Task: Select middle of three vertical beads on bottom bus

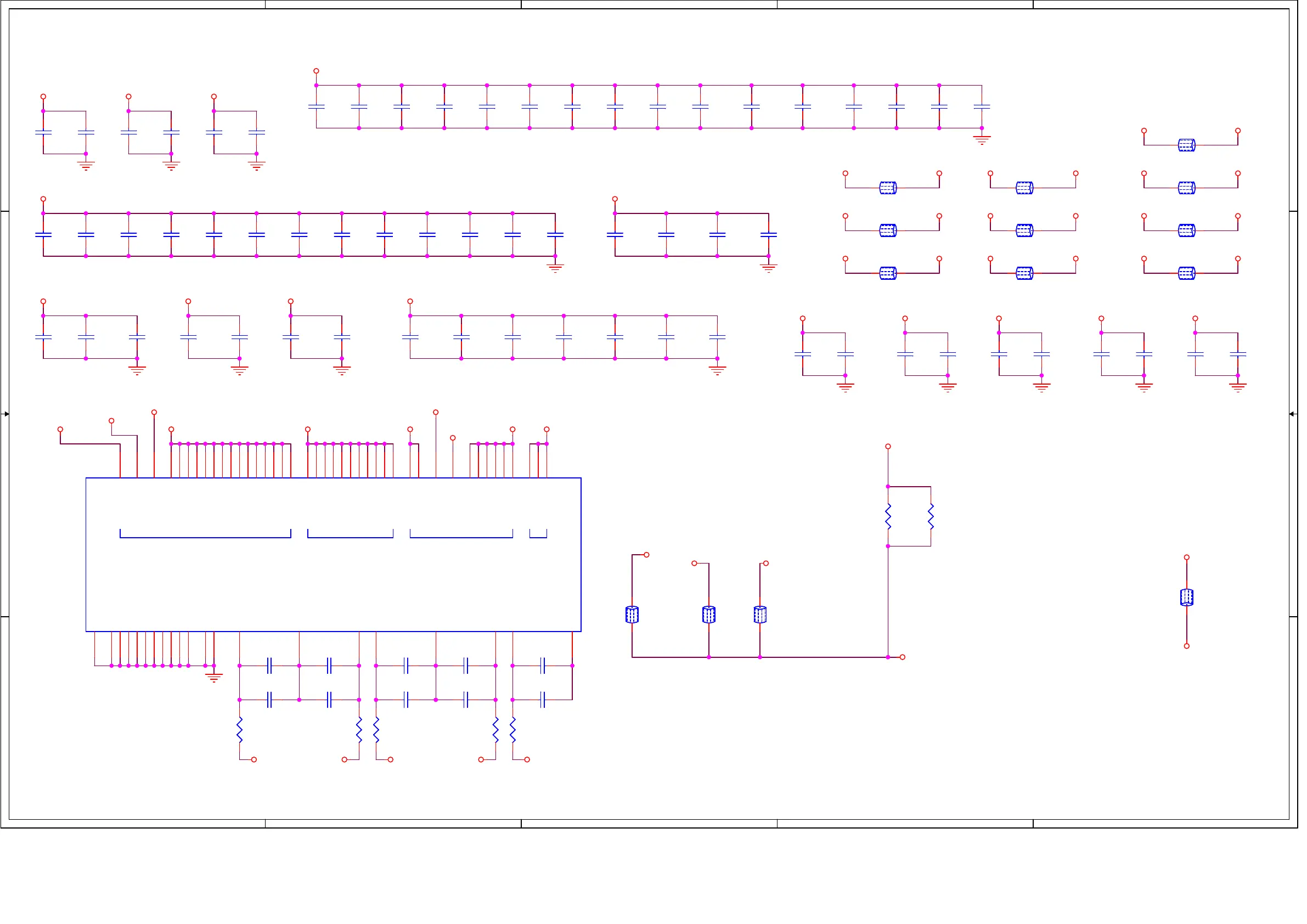Action: coord(709,615)
